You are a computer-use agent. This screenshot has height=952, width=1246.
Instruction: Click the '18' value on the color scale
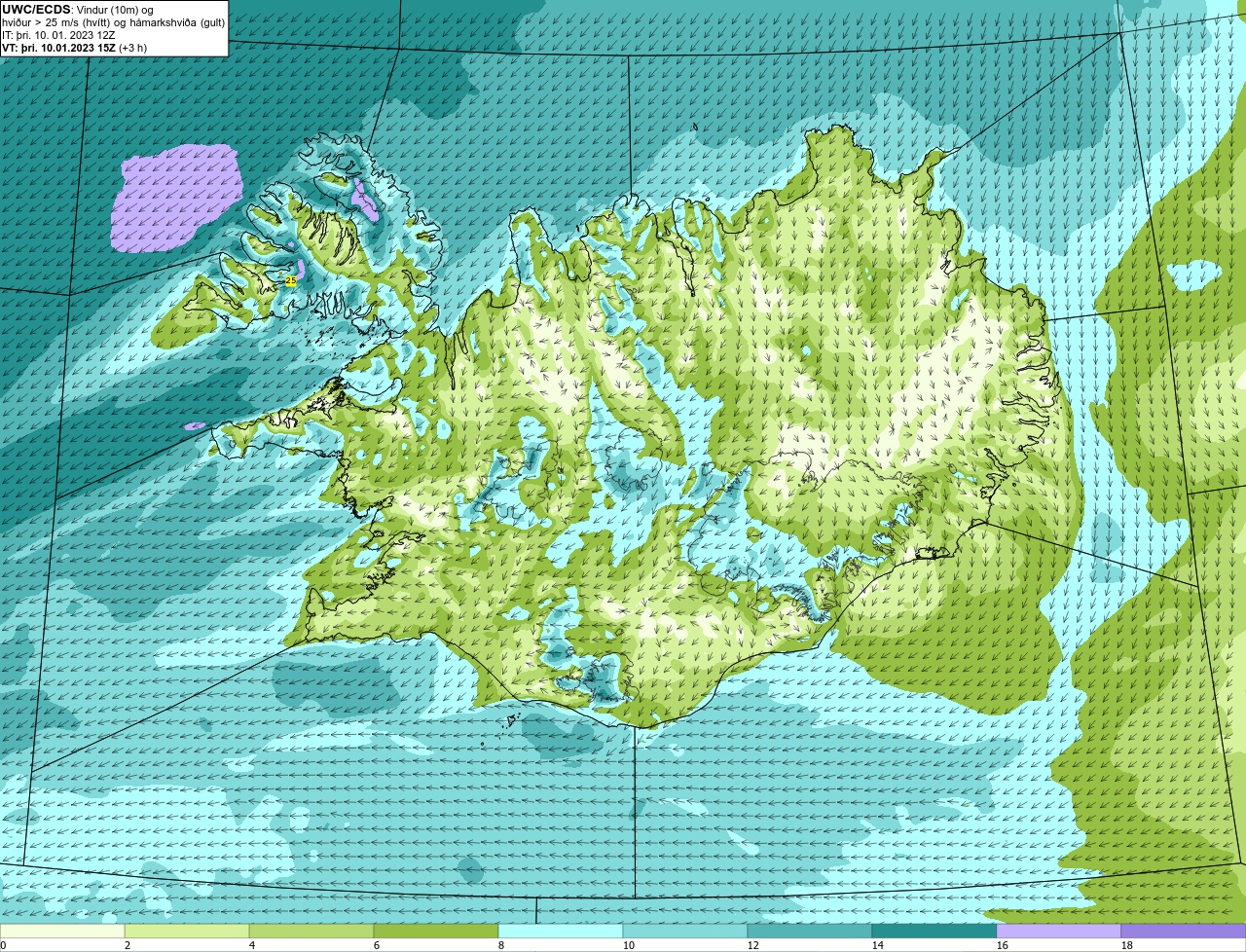[1127, 945]
